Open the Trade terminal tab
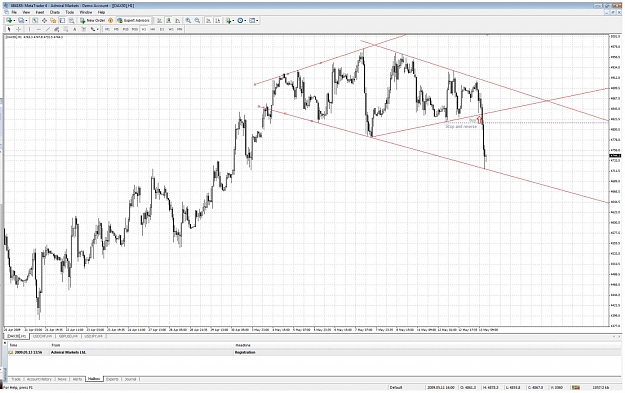This screenshot has width=625, height=393. (x=16, y=379)
